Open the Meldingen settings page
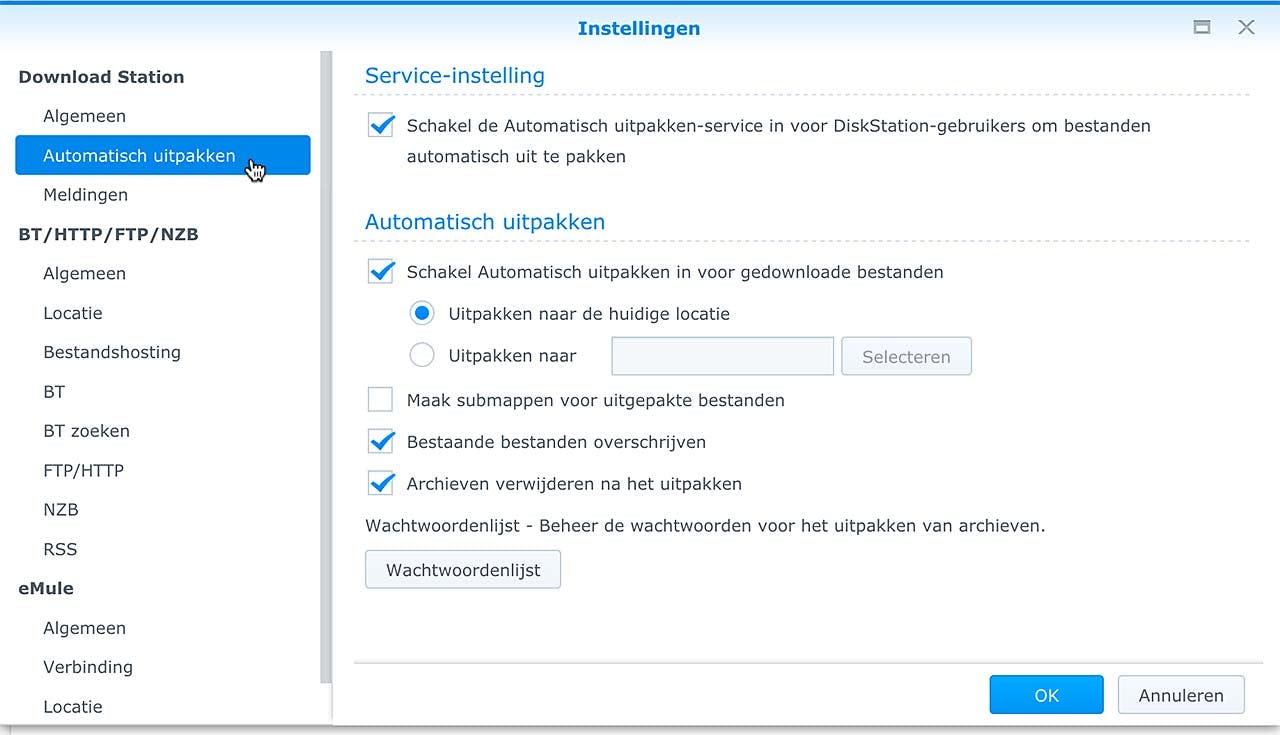Viewport: 1280px width, 735px height. (85, 194)
